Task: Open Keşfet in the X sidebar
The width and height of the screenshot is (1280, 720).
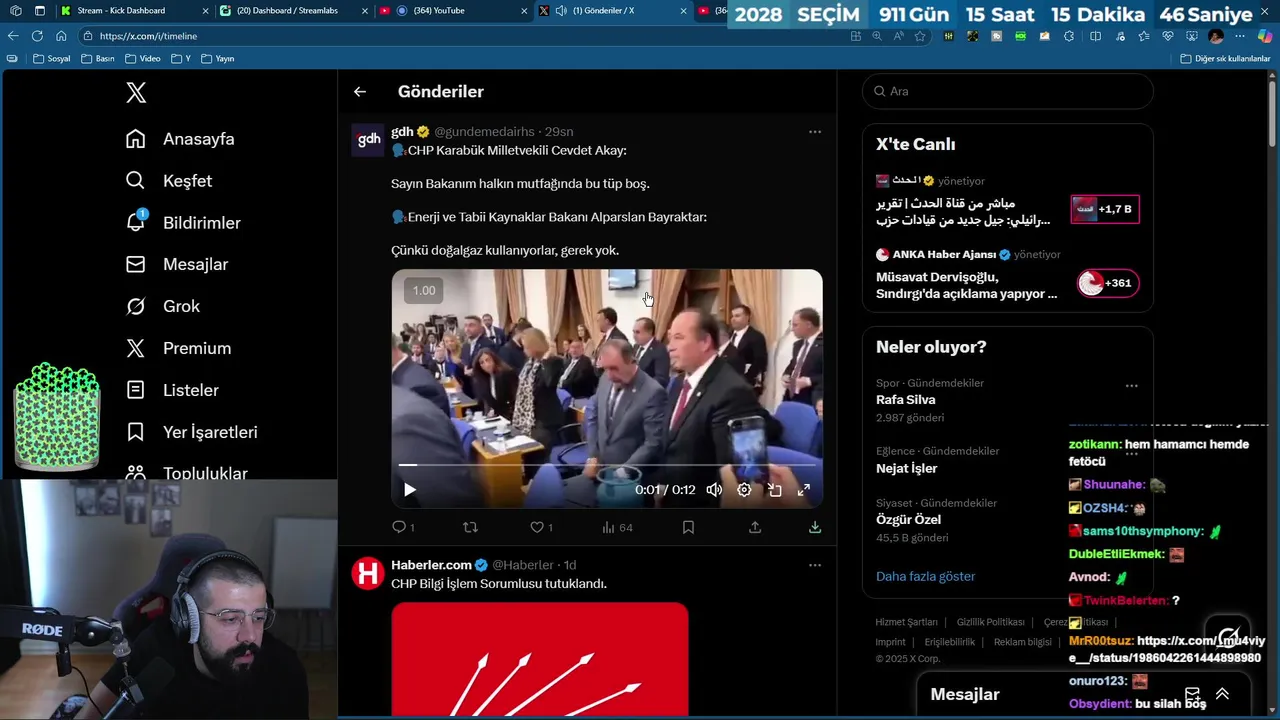Action: [169, 181]
